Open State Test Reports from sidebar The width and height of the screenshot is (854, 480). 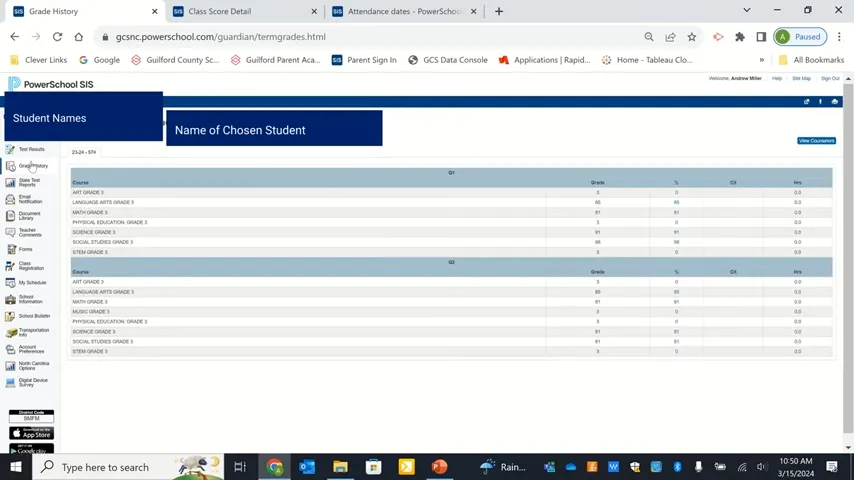pos(29,182)
